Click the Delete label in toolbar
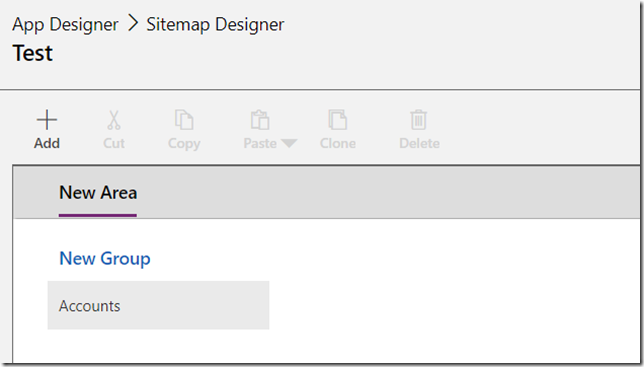The image size is (644, 367). [x=419, y=143]
